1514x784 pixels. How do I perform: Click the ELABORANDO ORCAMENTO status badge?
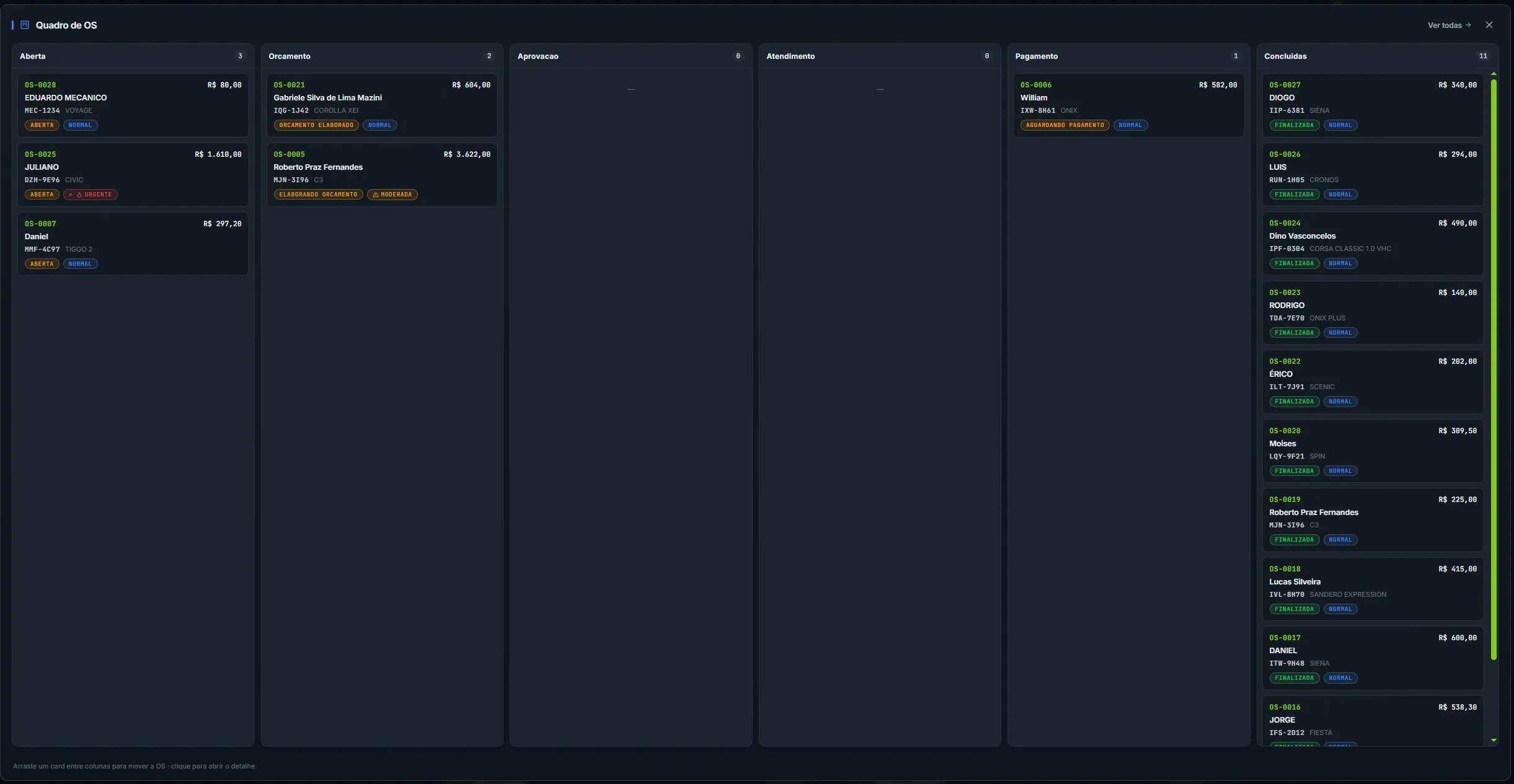(x=318, y=195)
